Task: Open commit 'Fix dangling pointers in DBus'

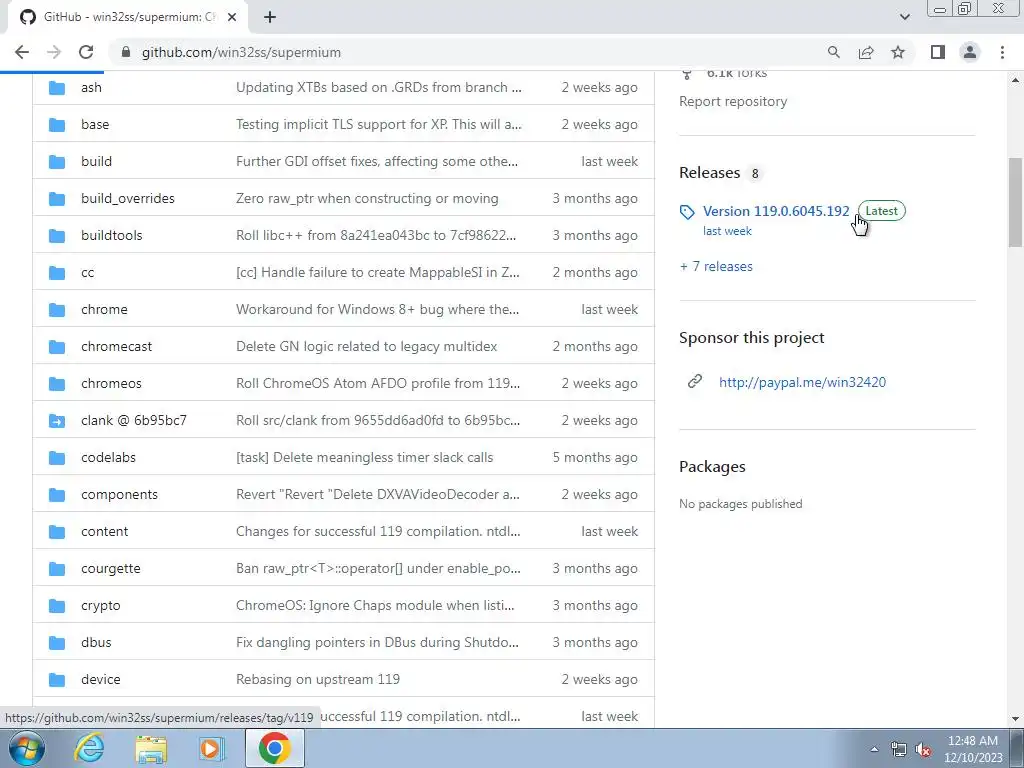Action: [x=377, y=643]
